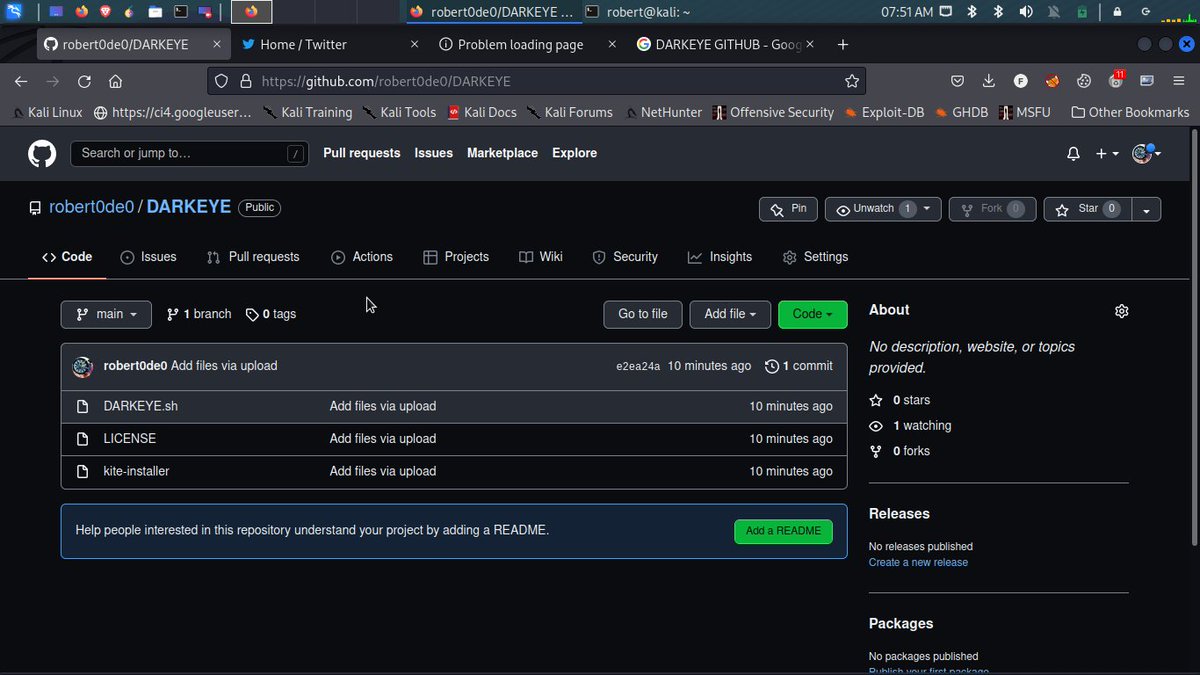Open the e2ea24a commit hash link

point(638,366)
